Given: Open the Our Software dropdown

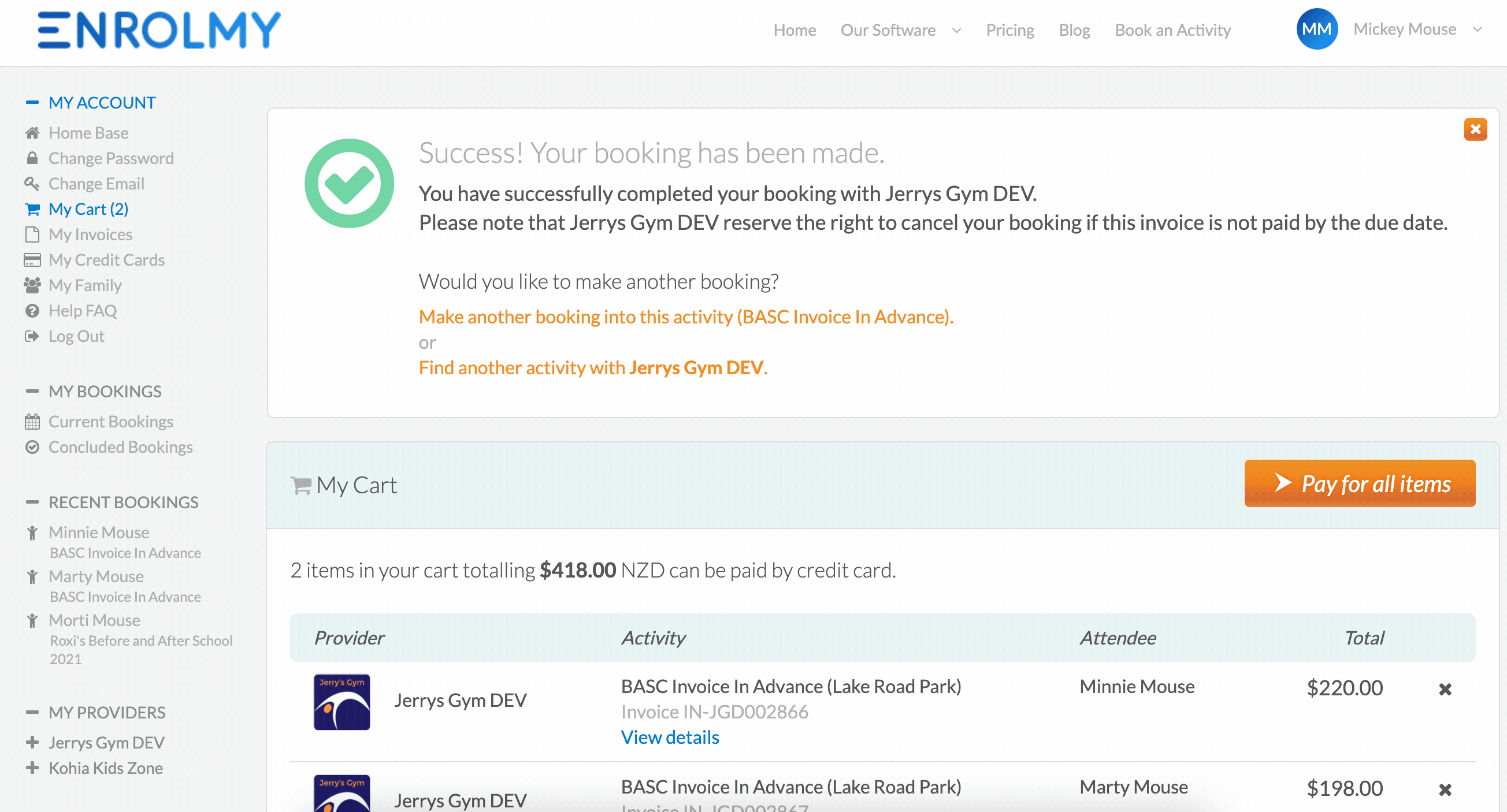Looking at the screenshot, I should [x=900, y=30].
